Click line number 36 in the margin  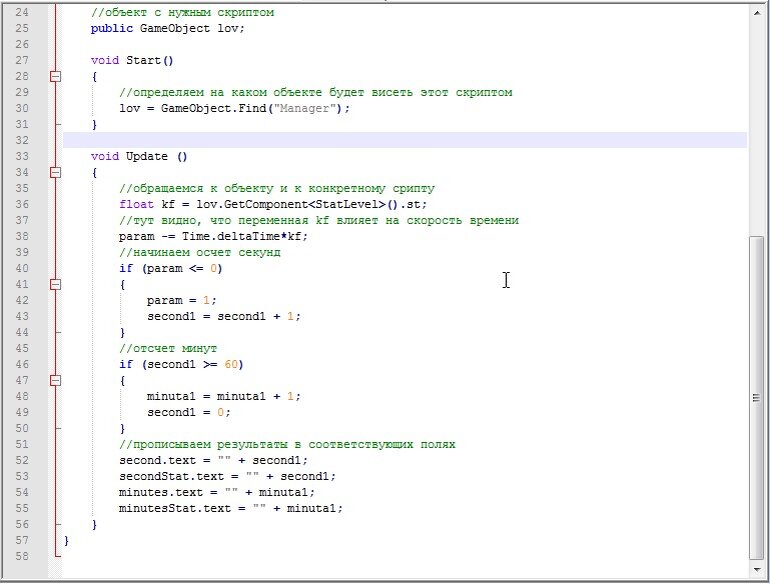[x=22, y=204]
